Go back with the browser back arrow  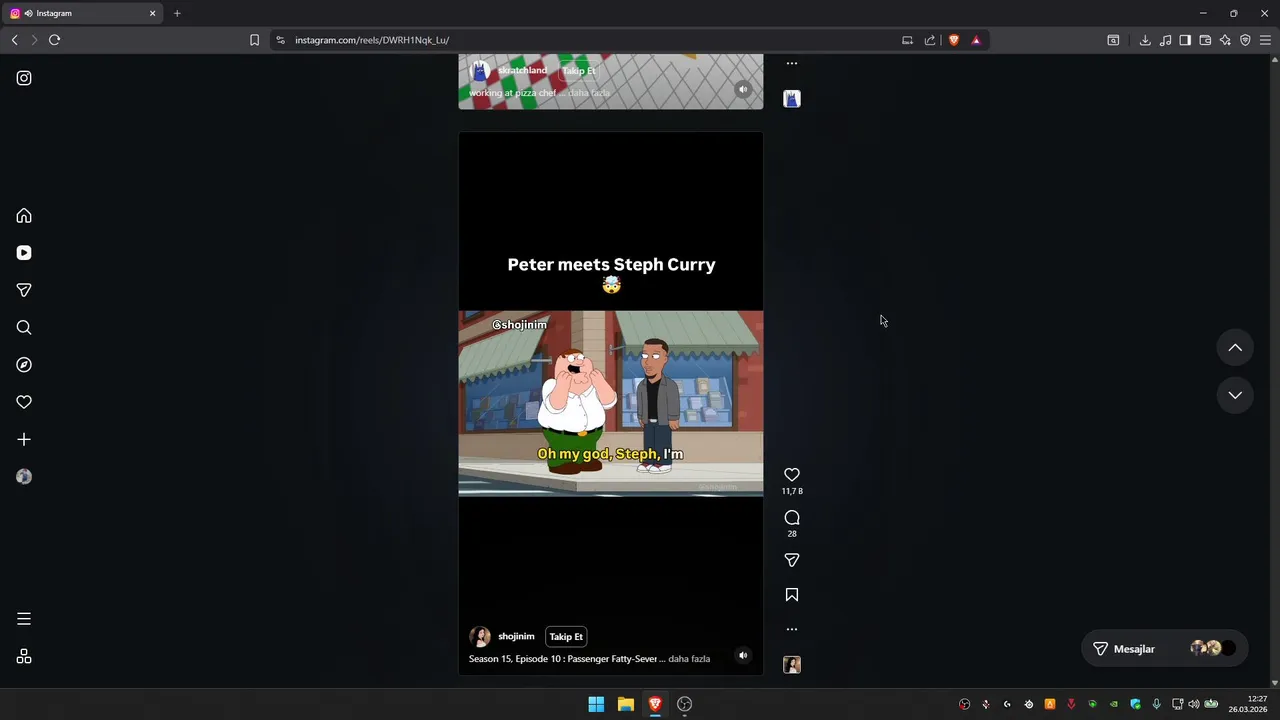coord(14,40)
